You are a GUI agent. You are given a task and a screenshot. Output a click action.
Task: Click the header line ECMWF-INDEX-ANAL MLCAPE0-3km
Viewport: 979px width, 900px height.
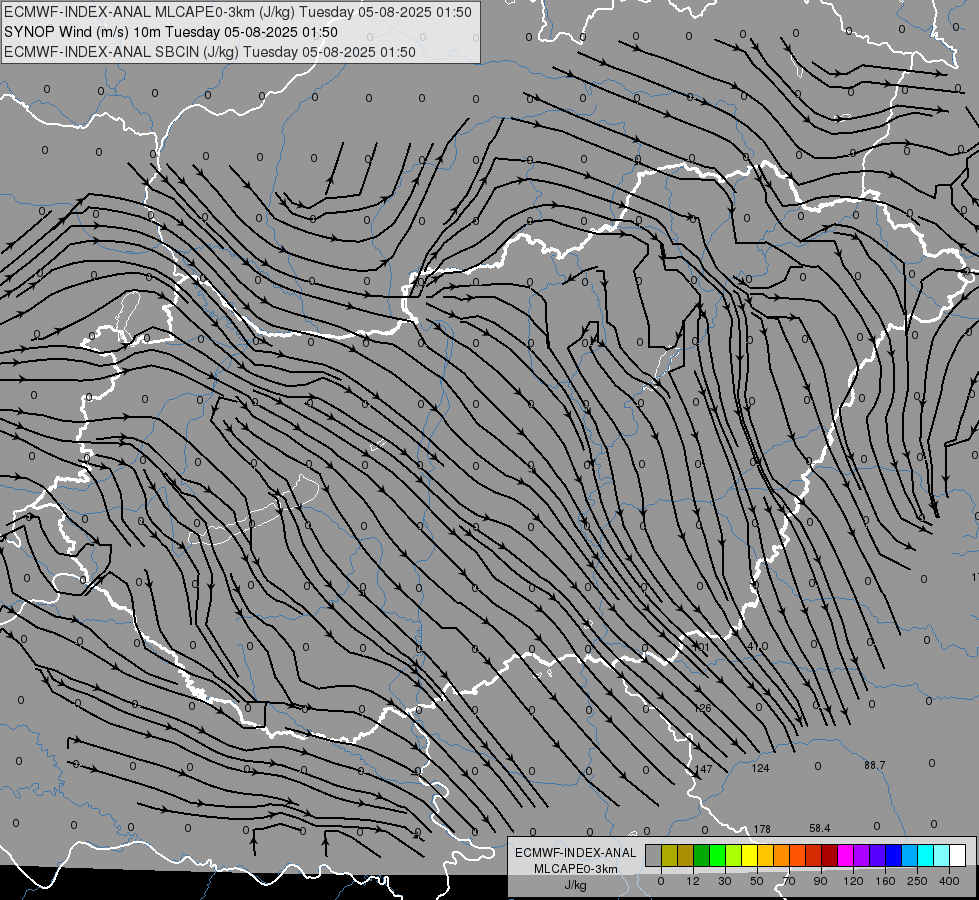[x=238, y=12]
